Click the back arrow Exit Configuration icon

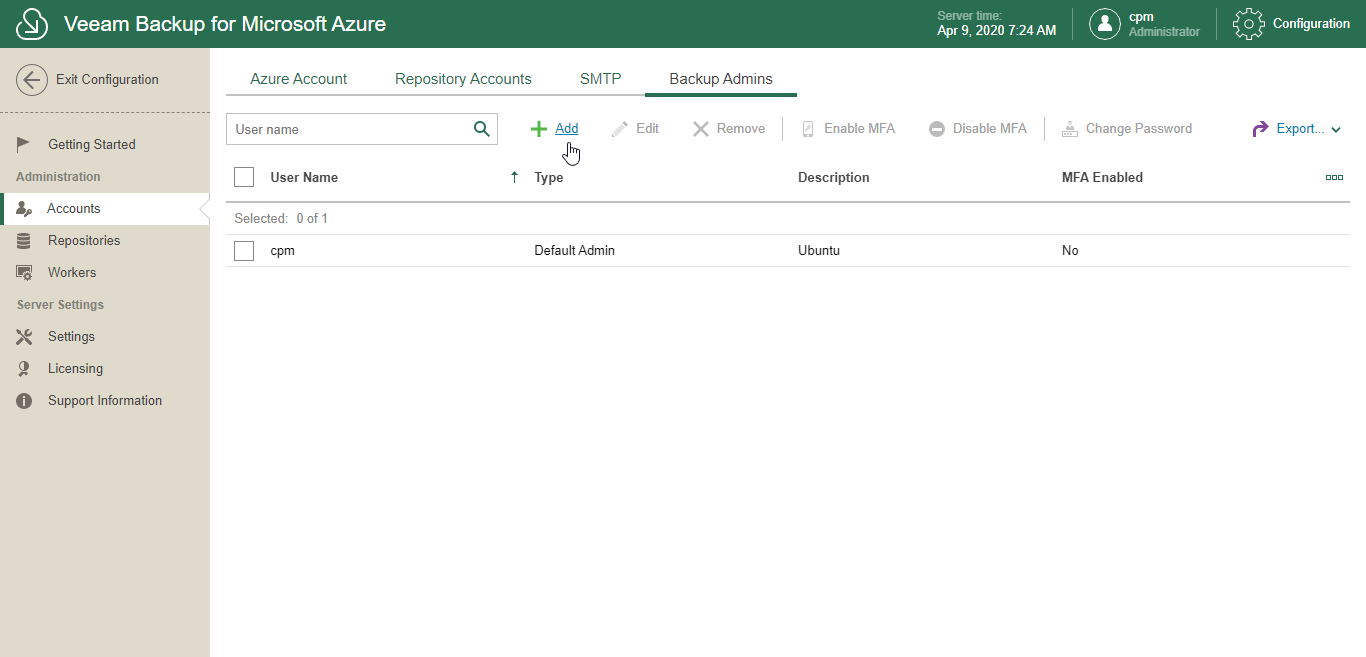point(32,80)
